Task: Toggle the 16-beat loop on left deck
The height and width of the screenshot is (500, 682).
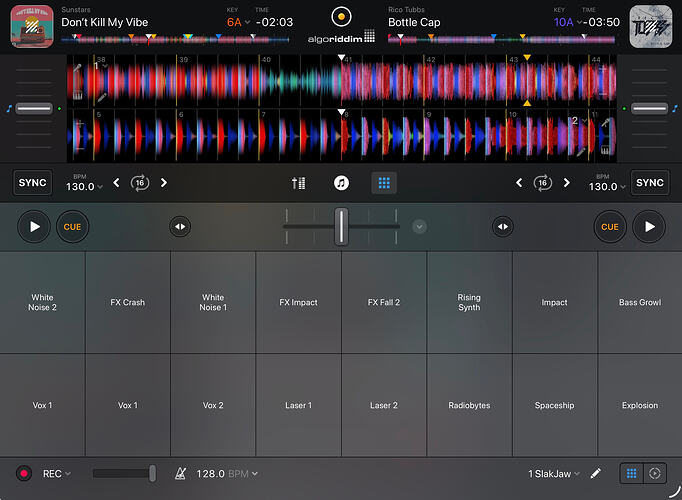Action: (140, 183)
